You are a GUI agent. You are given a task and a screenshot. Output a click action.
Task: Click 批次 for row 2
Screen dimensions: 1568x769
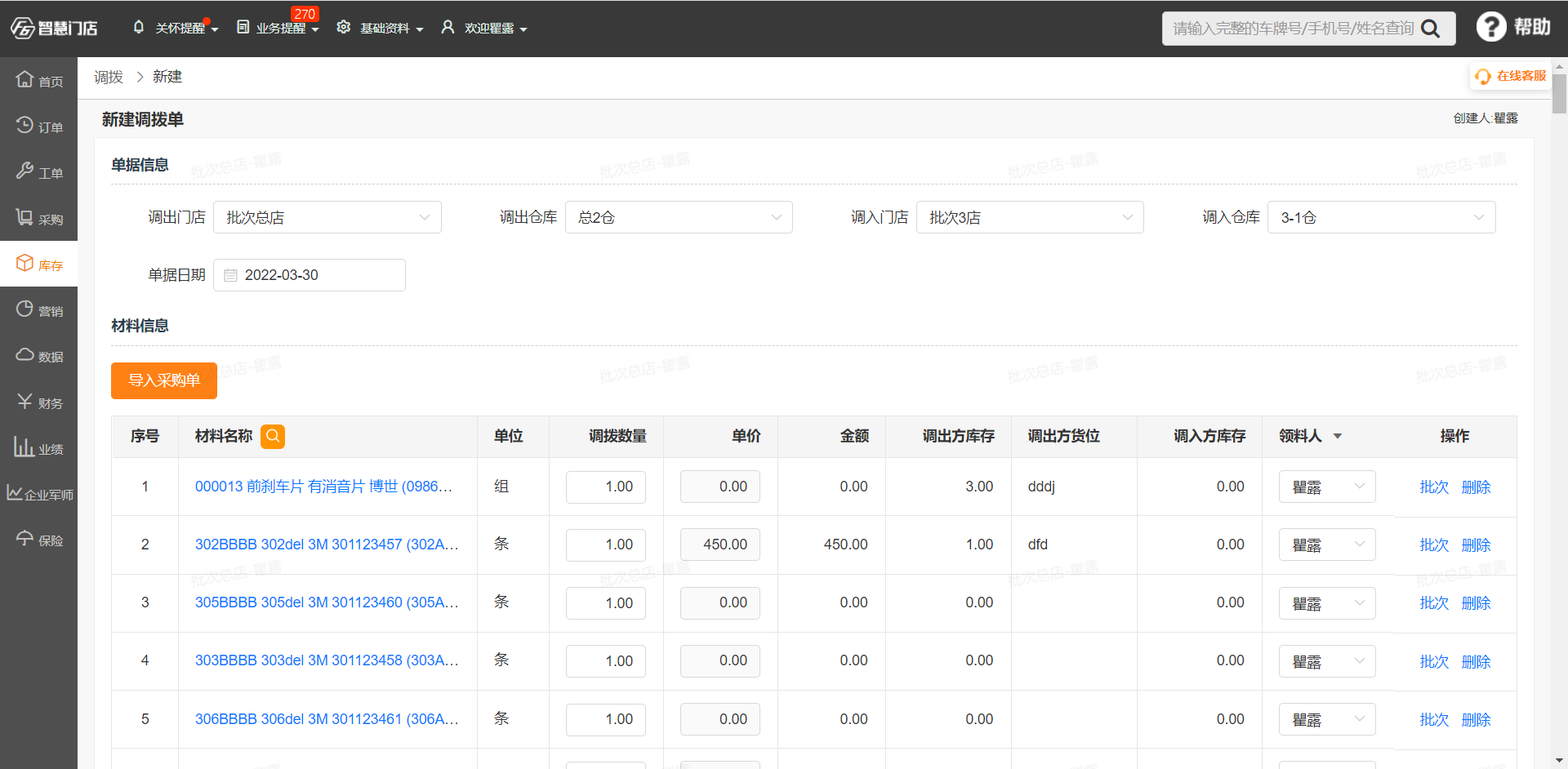[1434, 545]
